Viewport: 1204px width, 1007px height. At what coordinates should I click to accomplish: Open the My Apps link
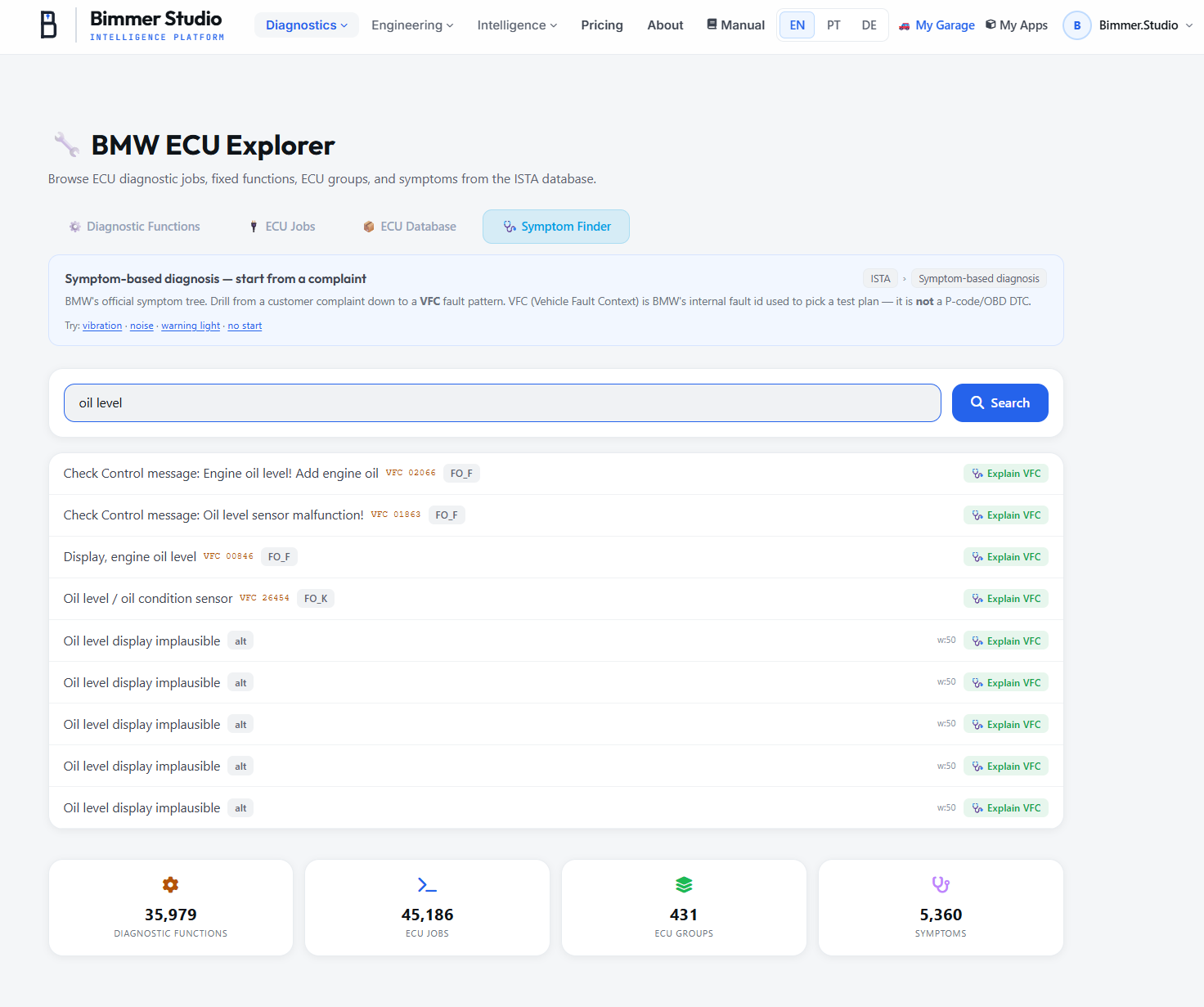(x=1017, y=25)
